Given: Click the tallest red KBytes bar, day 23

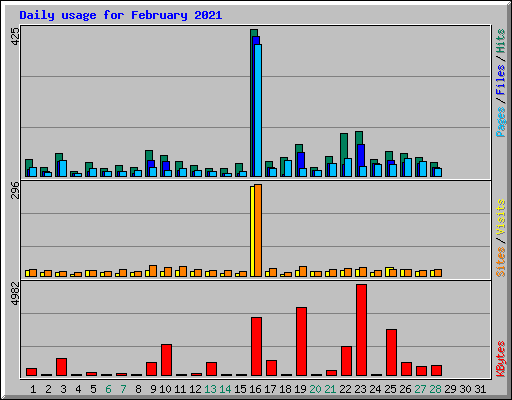Looking at the screenshot, I should click(361, 330).
